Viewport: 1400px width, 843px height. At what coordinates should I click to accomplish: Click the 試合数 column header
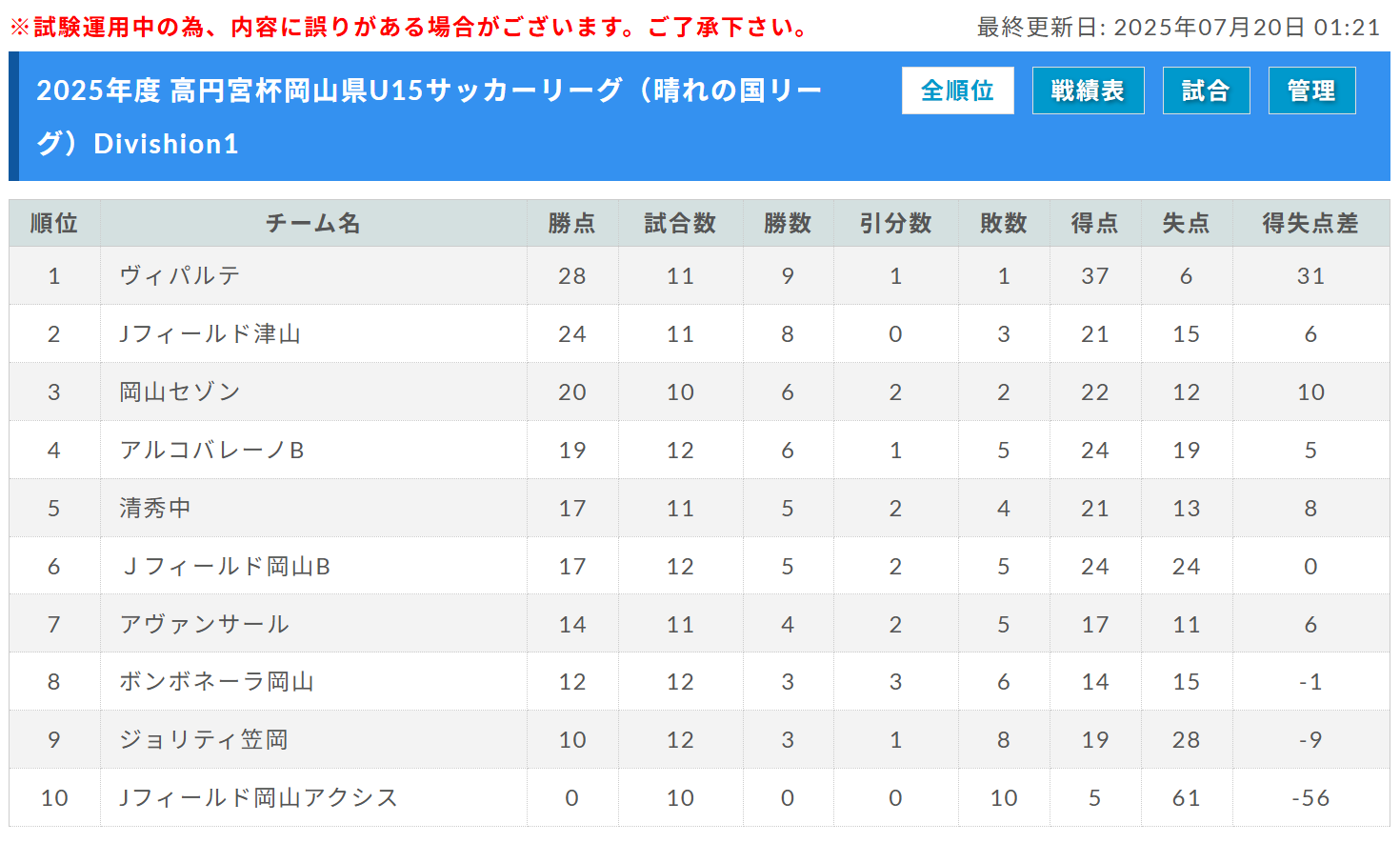680,223
